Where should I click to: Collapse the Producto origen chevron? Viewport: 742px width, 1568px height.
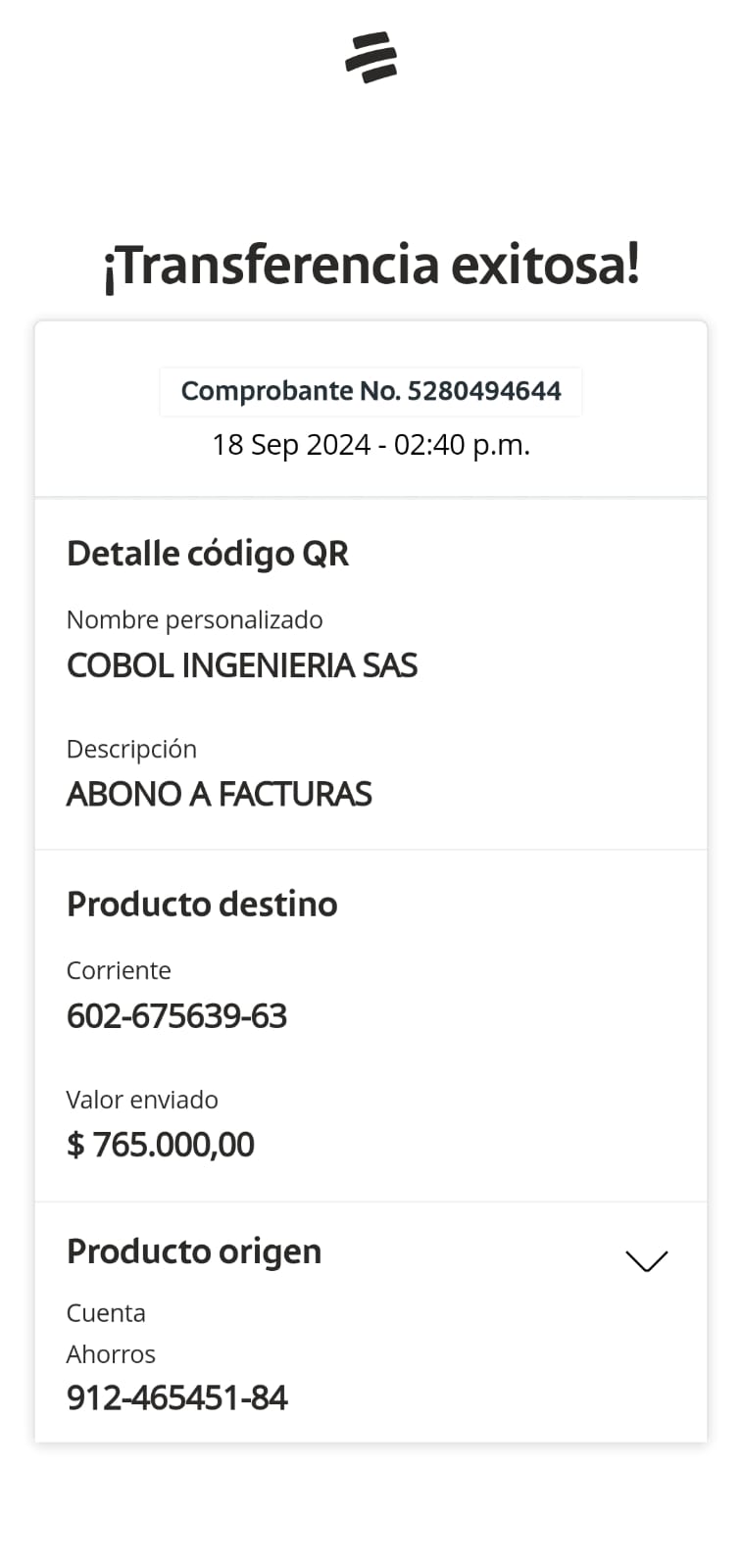click(x=646, y=1260)
